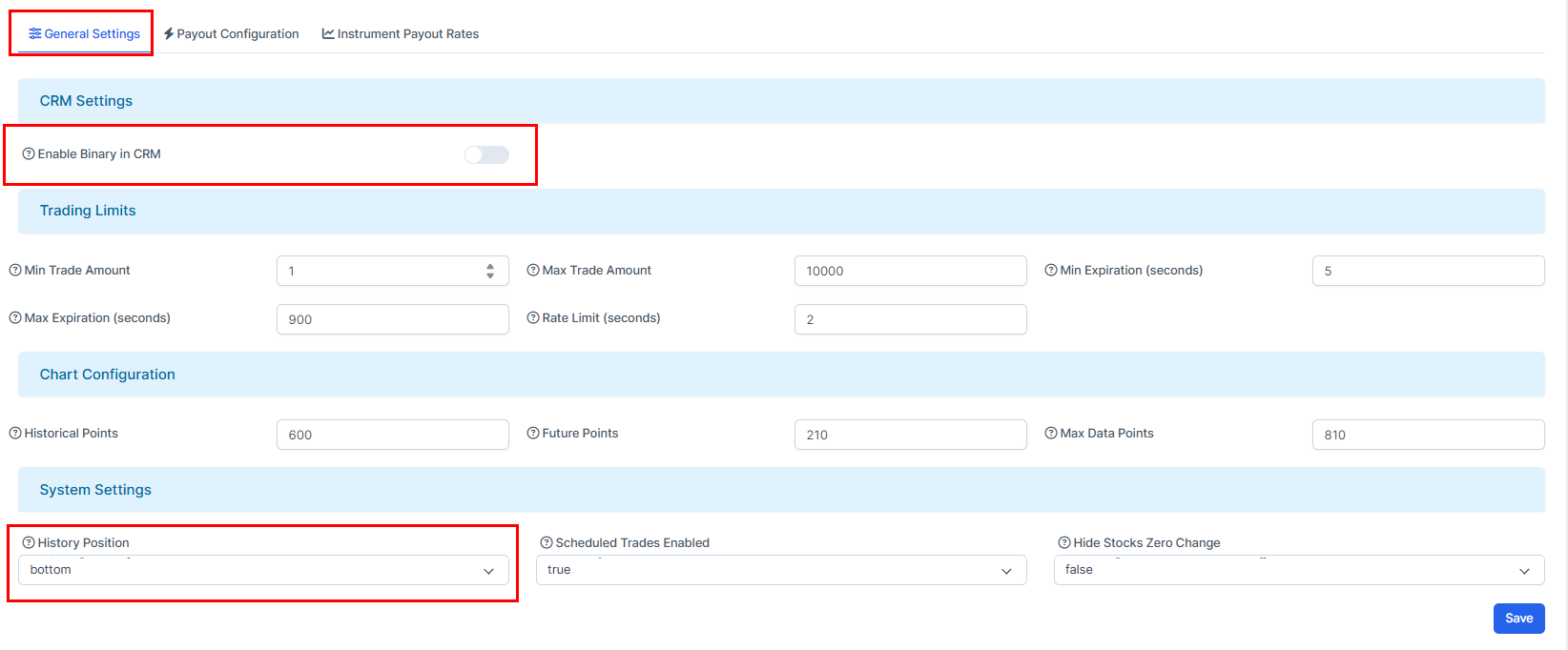Select the General Settings tab
1568x650 pixels.
pos(85,34)
